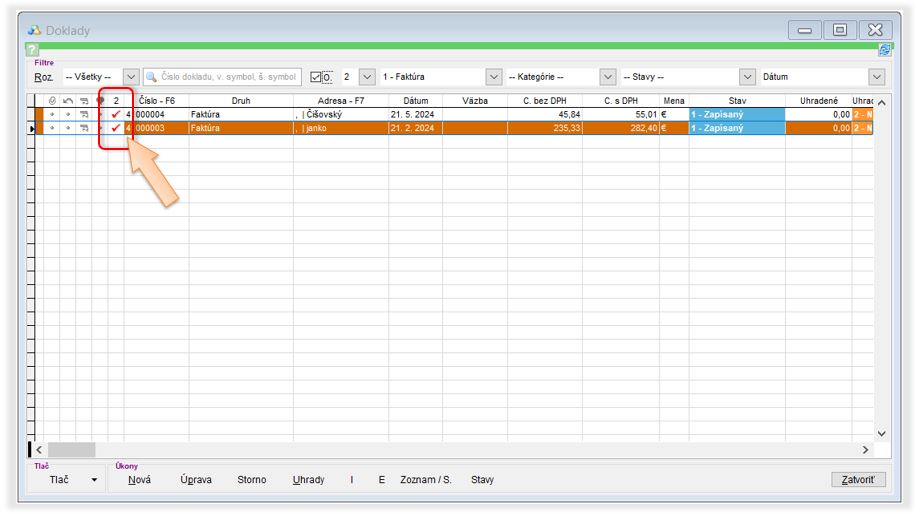Image resolution: width=915 pixels, height=517 pixels.
Task: Open the '-- Všetky --' dropdown
Action: [x=130, y=77]
